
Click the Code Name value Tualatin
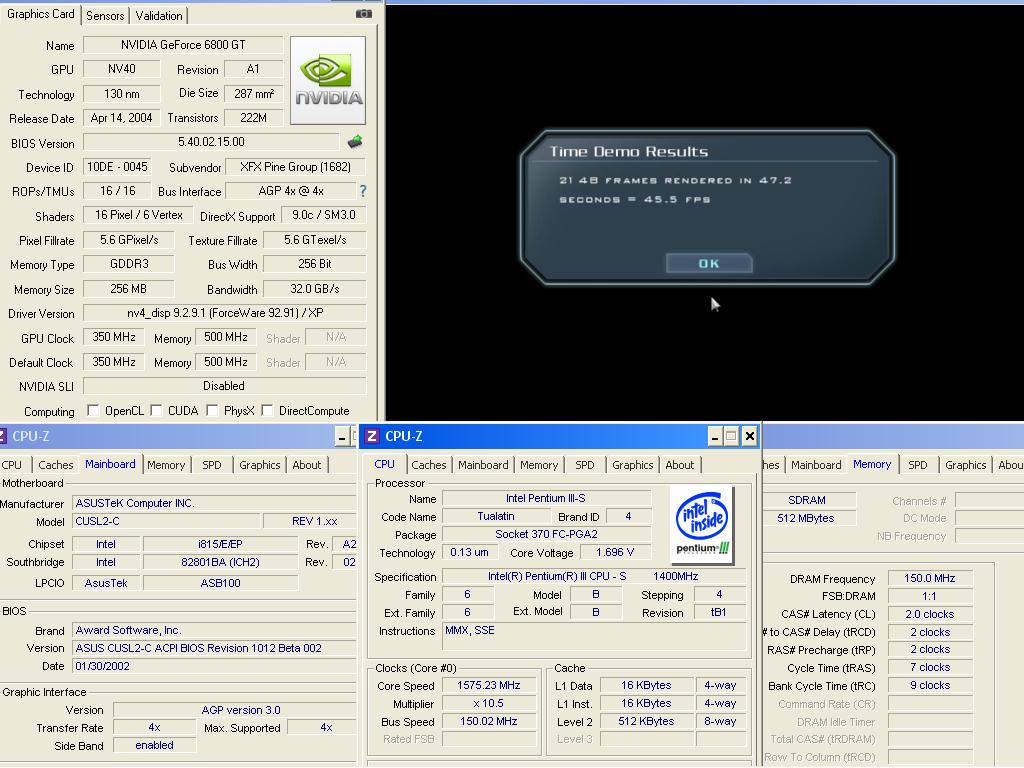[496, 516]
